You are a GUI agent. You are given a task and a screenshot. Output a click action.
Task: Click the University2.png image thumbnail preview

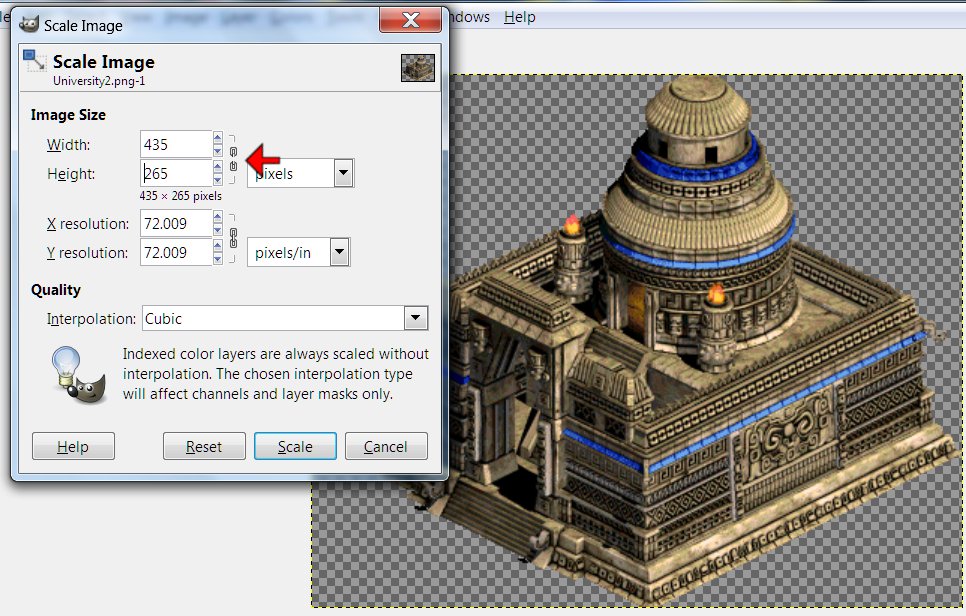(x=417, y=68)
